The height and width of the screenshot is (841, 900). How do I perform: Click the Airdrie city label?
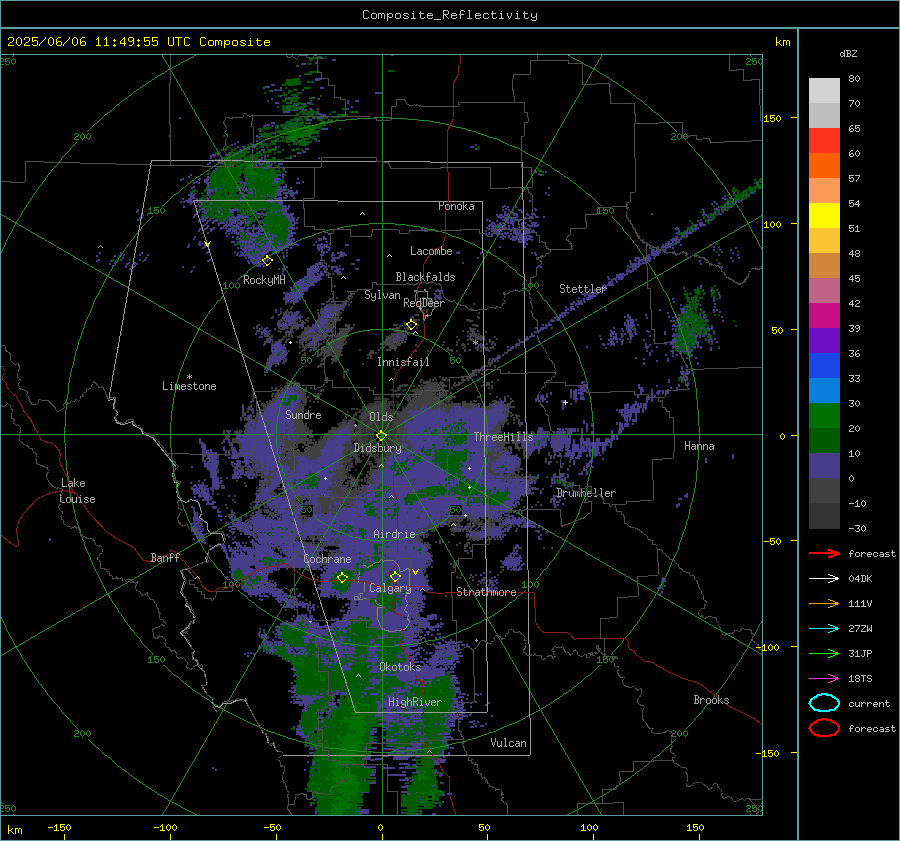coord(394,534)
